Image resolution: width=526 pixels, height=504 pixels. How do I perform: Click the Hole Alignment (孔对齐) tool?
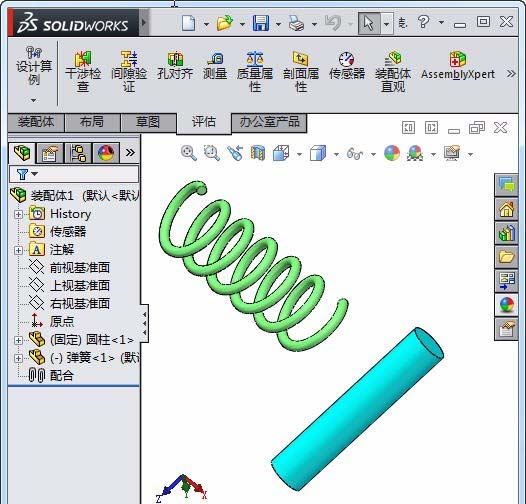(x=175, y=66)
